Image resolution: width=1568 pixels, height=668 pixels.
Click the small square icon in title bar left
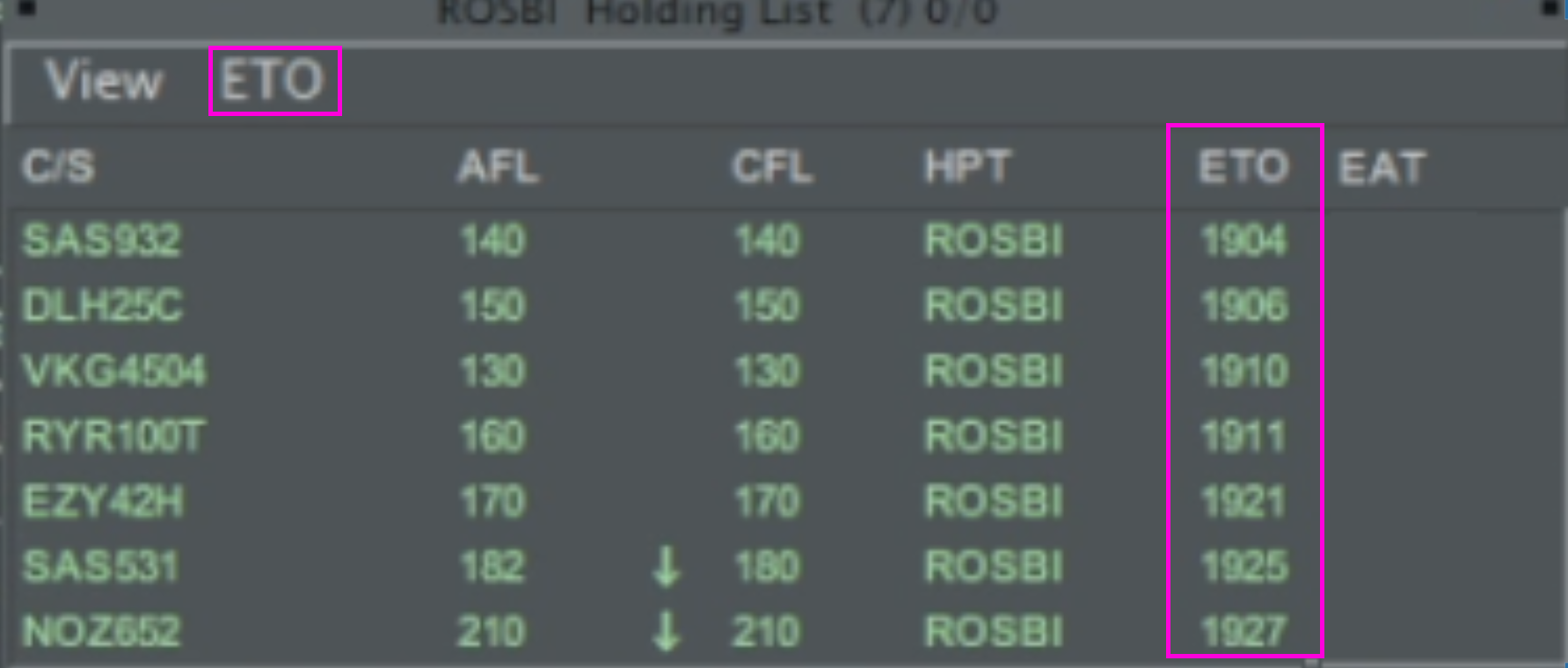(x=26, y=8)
